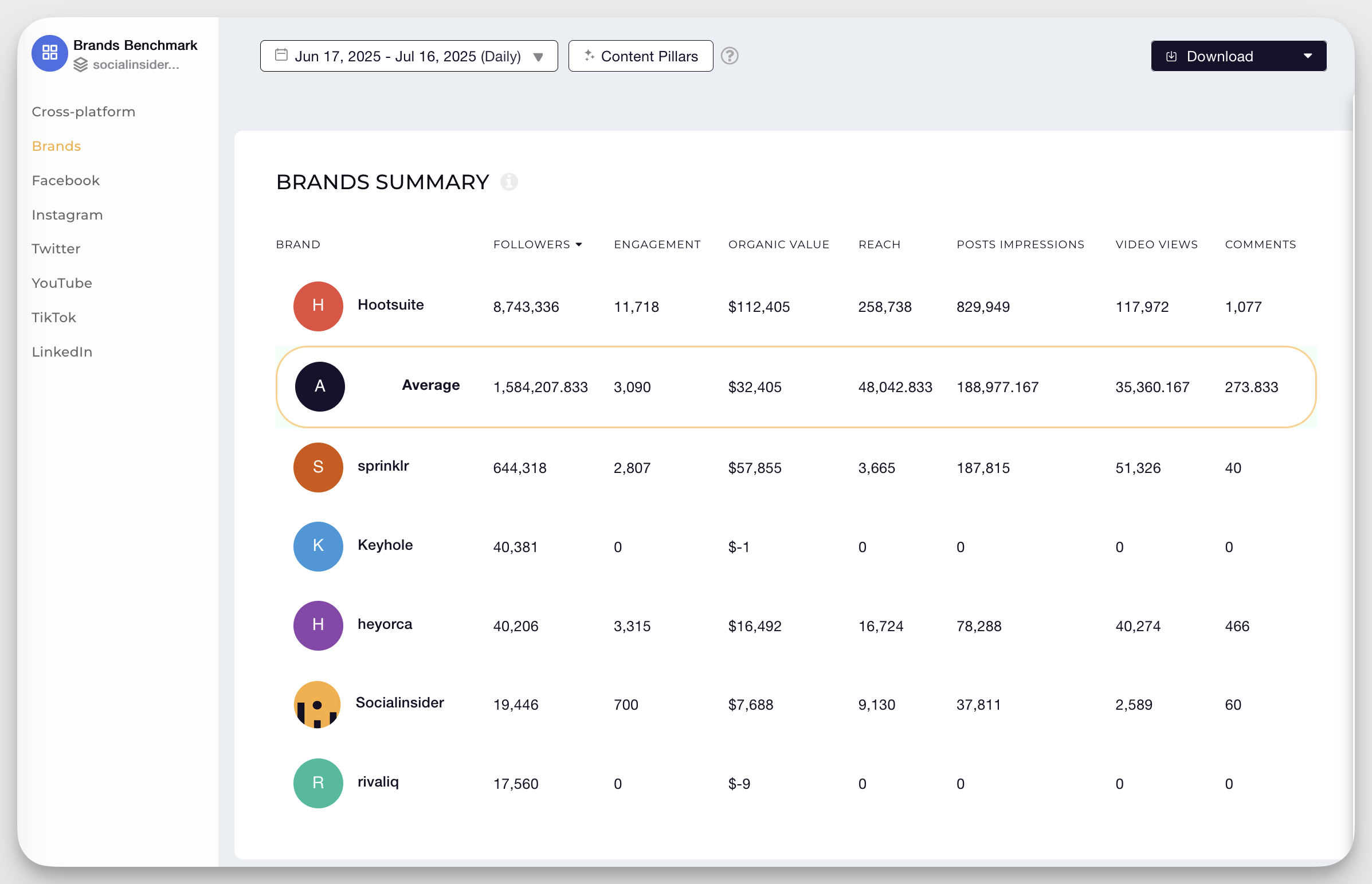Click Average comments value 273.833

(x=1251, y=387)
